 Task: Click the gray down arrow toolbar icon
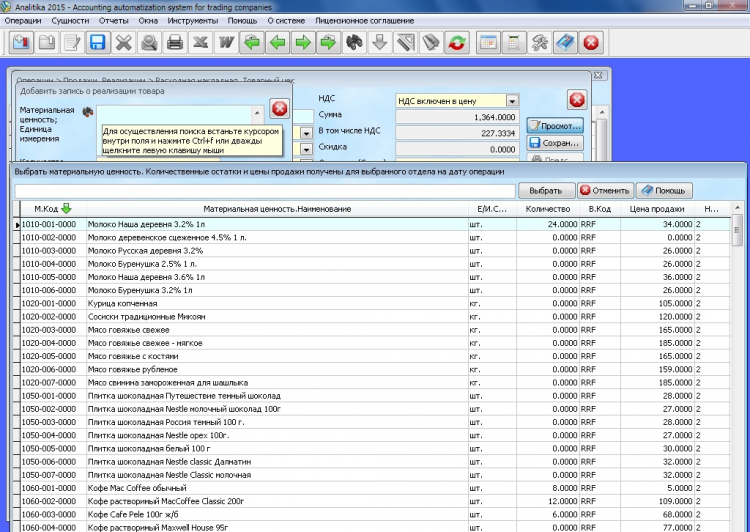tap(380, 43)
